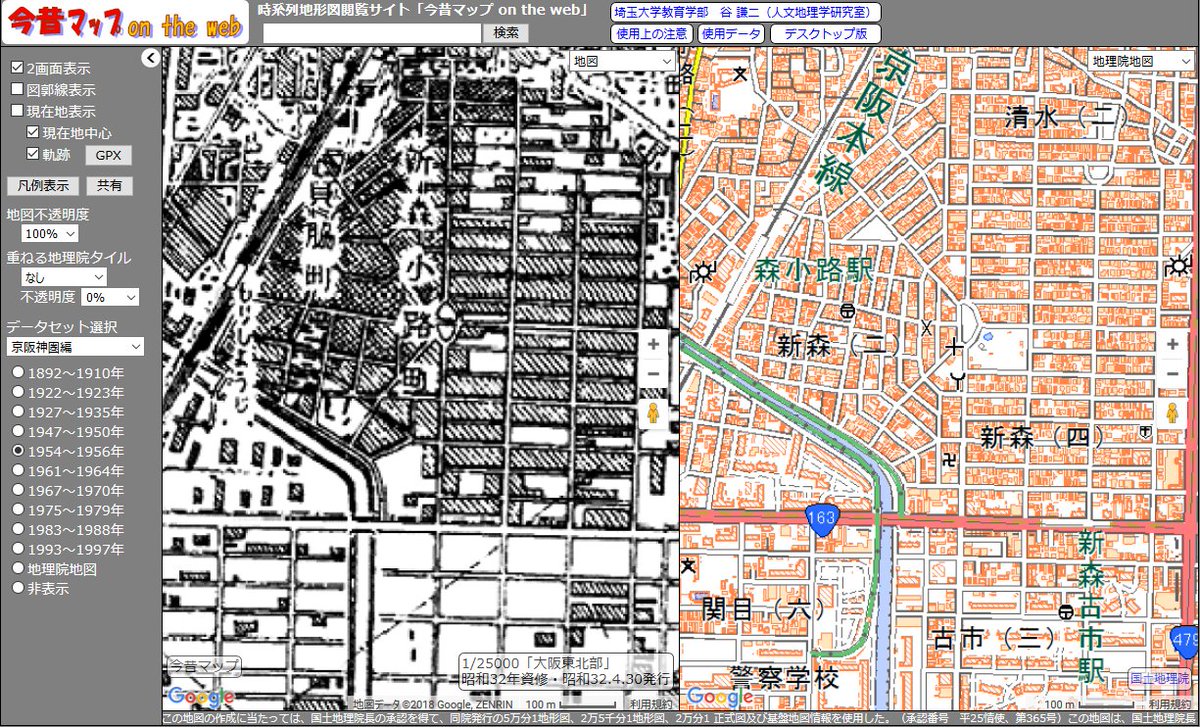This screenshot has height=727, width=1200.
Task: Open 利用規約 link on right map
Action: (x=1168, y=704)
